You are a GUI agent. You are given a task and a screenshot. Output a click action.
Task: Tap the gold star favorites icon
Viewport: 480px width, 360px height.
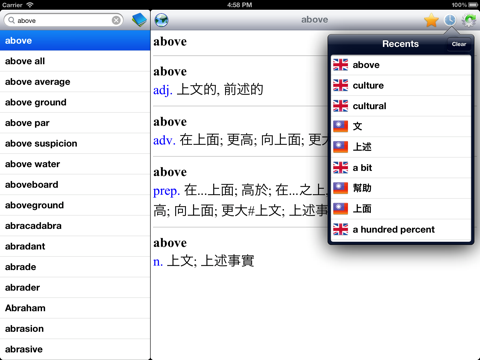tap(431, 20)
